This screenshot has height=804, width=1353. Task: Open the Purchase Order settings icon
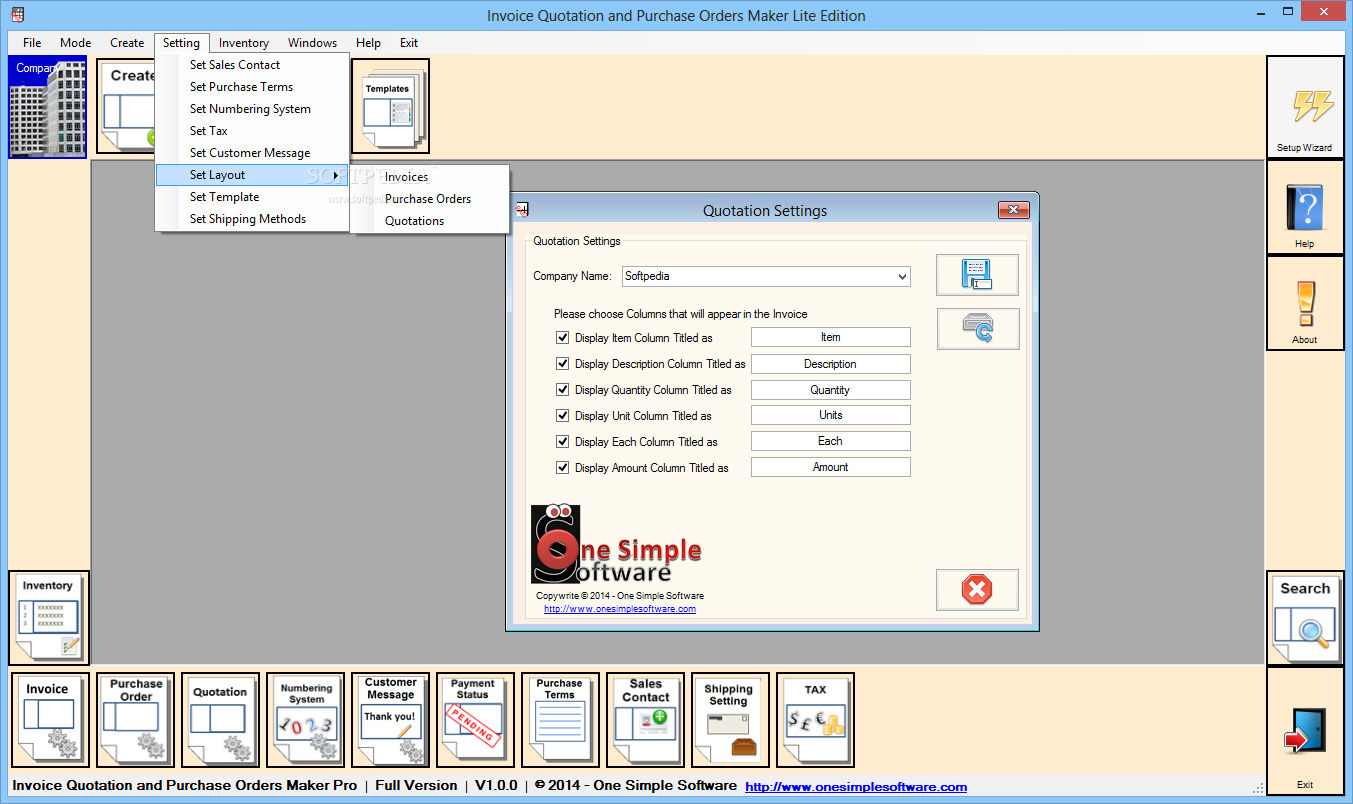pyautogui.click(x=136, y=720)
